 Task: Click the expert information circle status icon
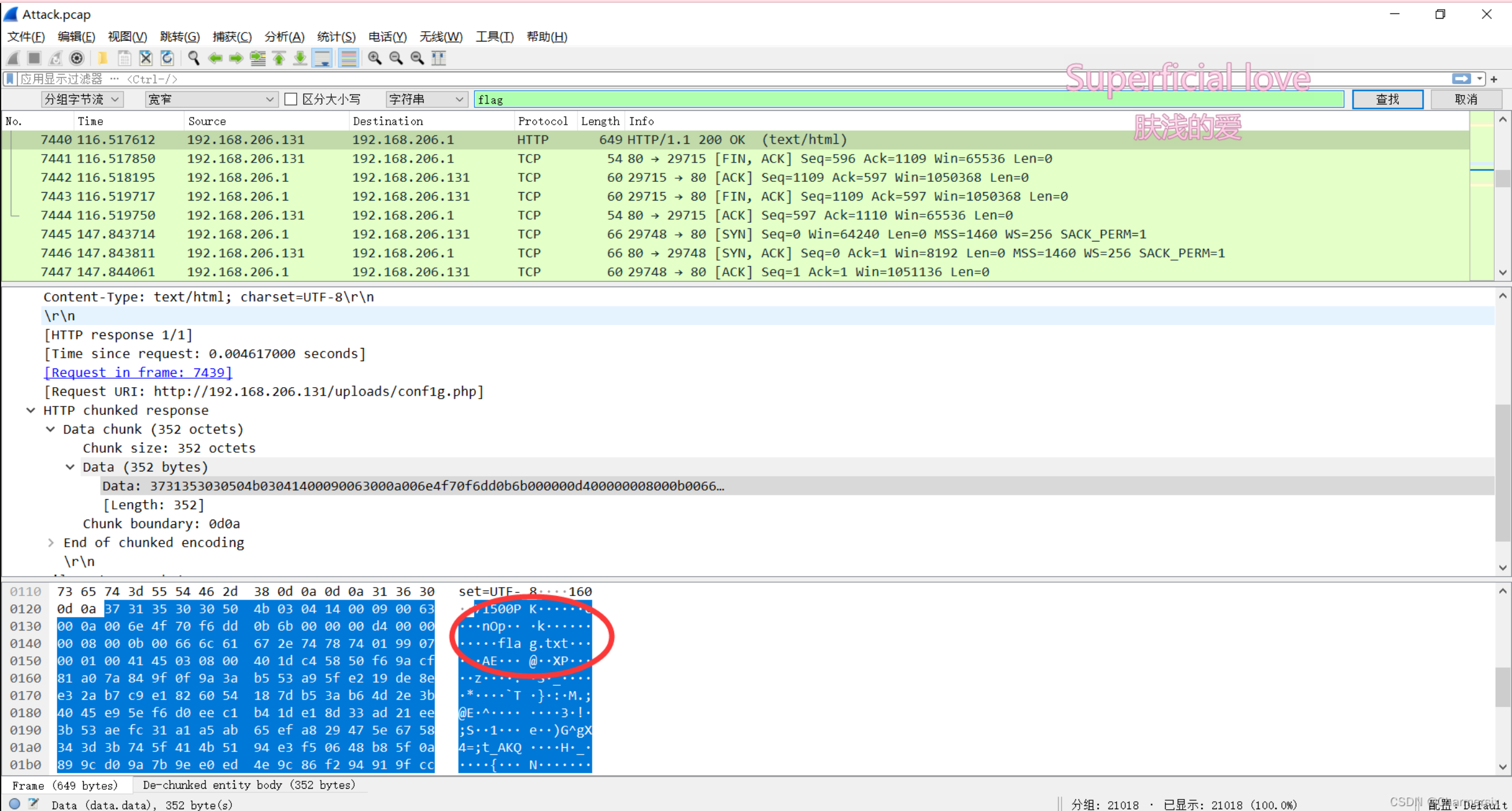click(15, 804)
